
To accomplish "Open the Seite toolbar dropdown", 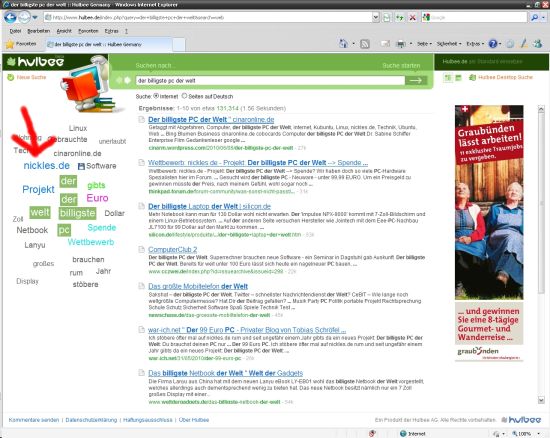I will pyautogui.click(x=424, y=44).
